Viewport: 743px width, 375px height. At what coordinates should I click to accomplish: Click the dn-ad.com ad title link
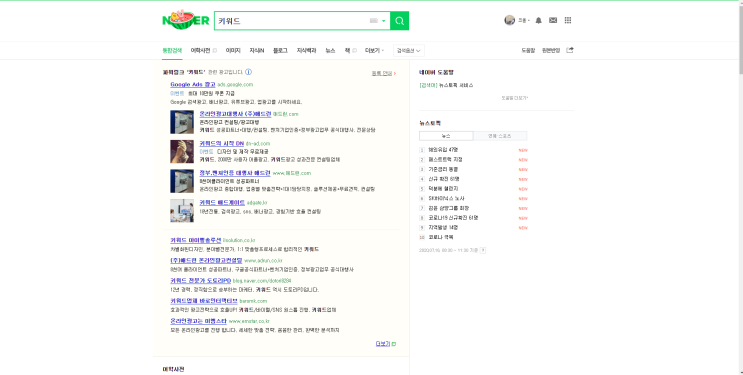tap(221, 143)
